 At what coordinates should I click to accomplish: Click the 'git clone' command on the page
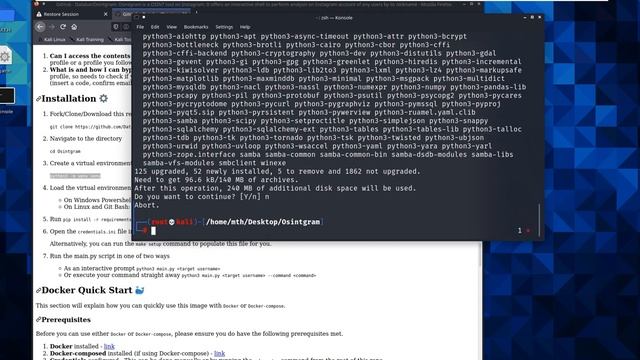(x=90, y=127)
